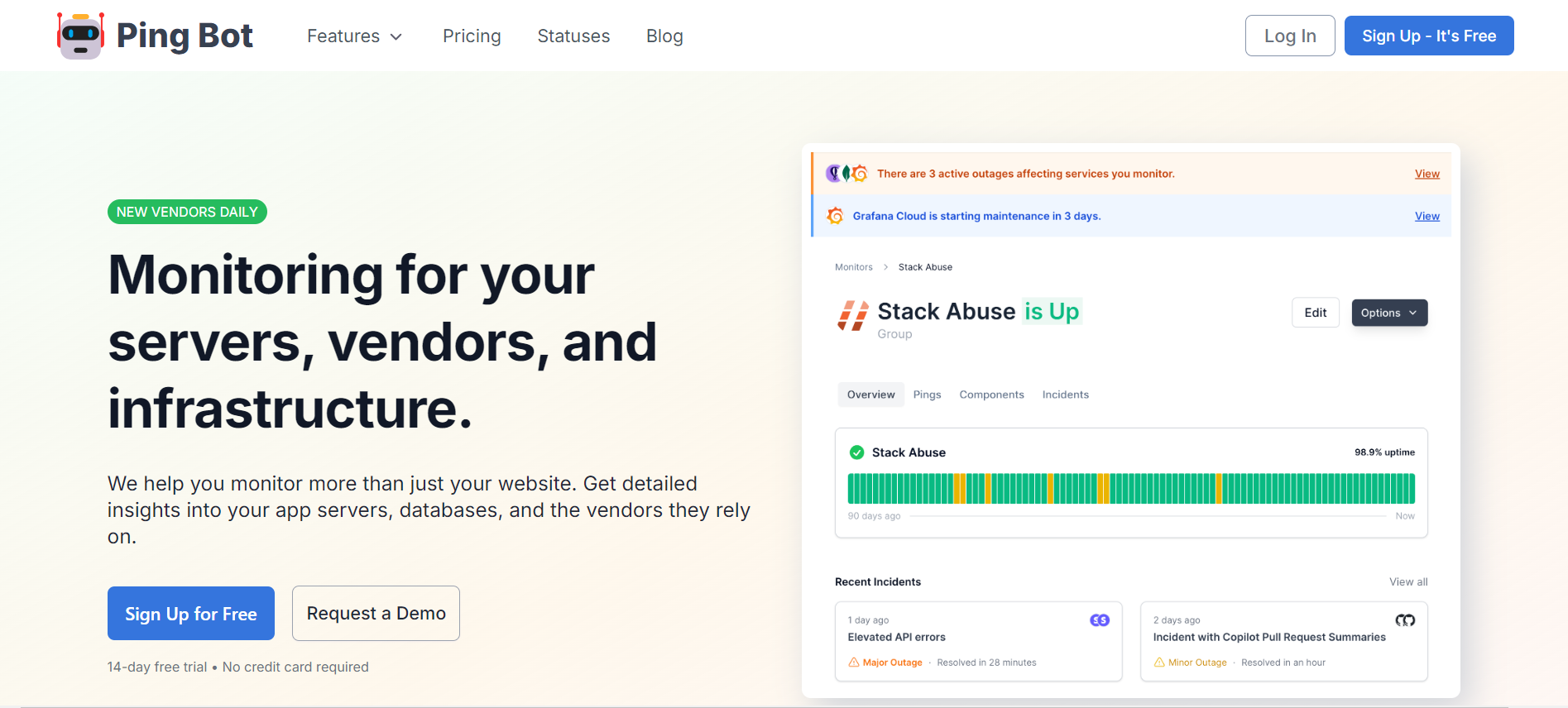
Task: Click the Grafana icon in maintenance banner
Action: click(835, 216)
